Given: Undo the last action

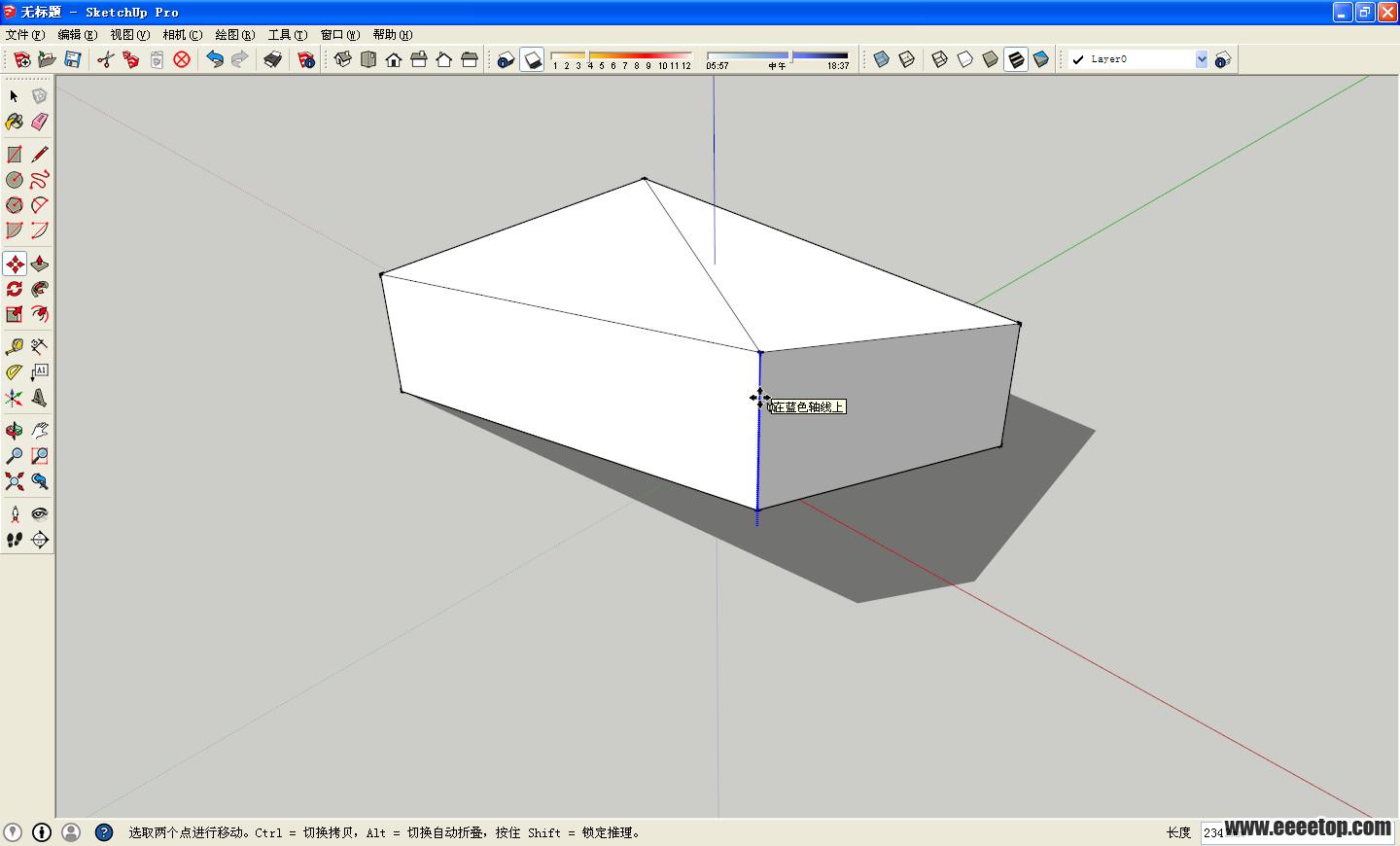Looking at the screenshot, I should 215,59.
